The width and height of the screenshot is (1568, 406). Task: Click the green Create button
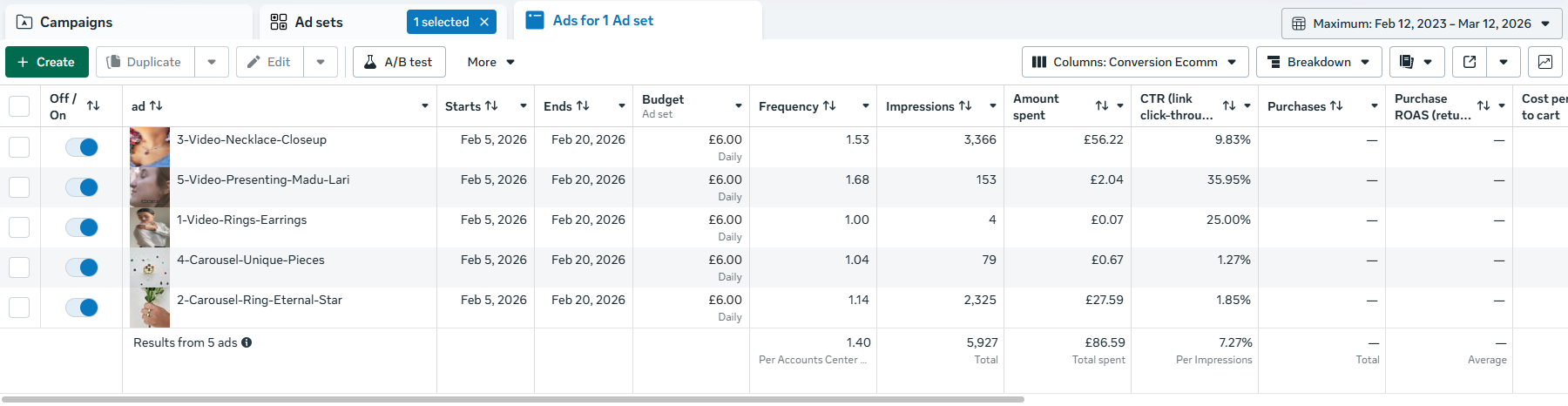(x=46, y=62)
